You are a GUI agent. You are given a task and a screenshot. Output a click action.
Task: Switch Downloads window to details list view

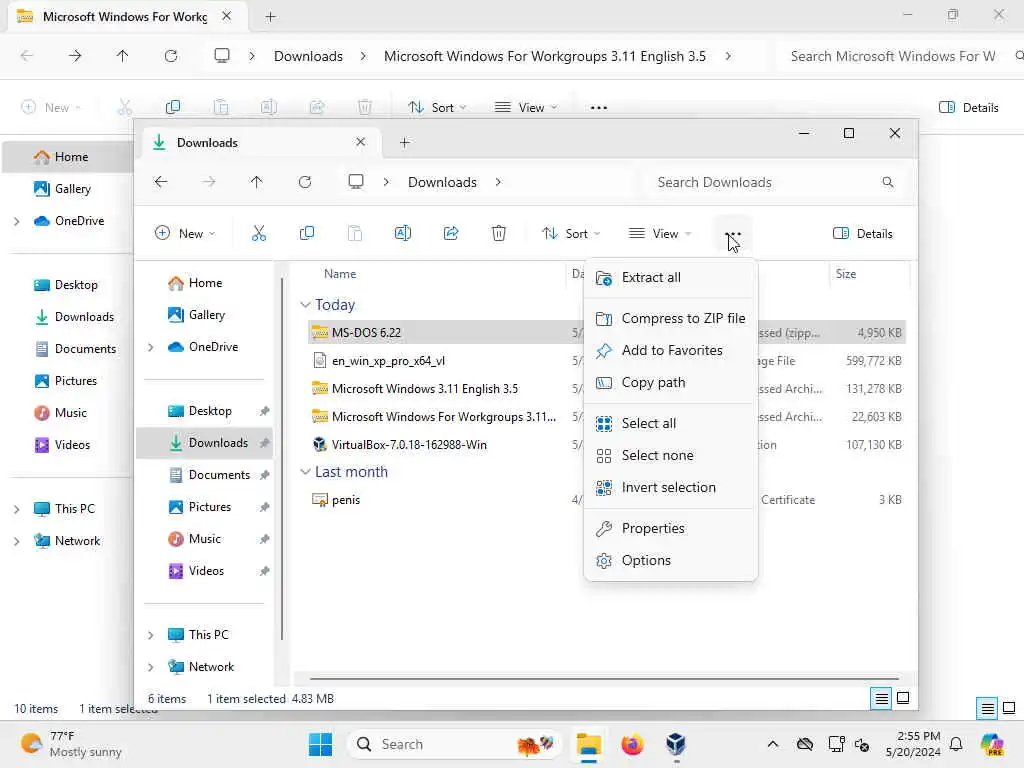point(881,699)
